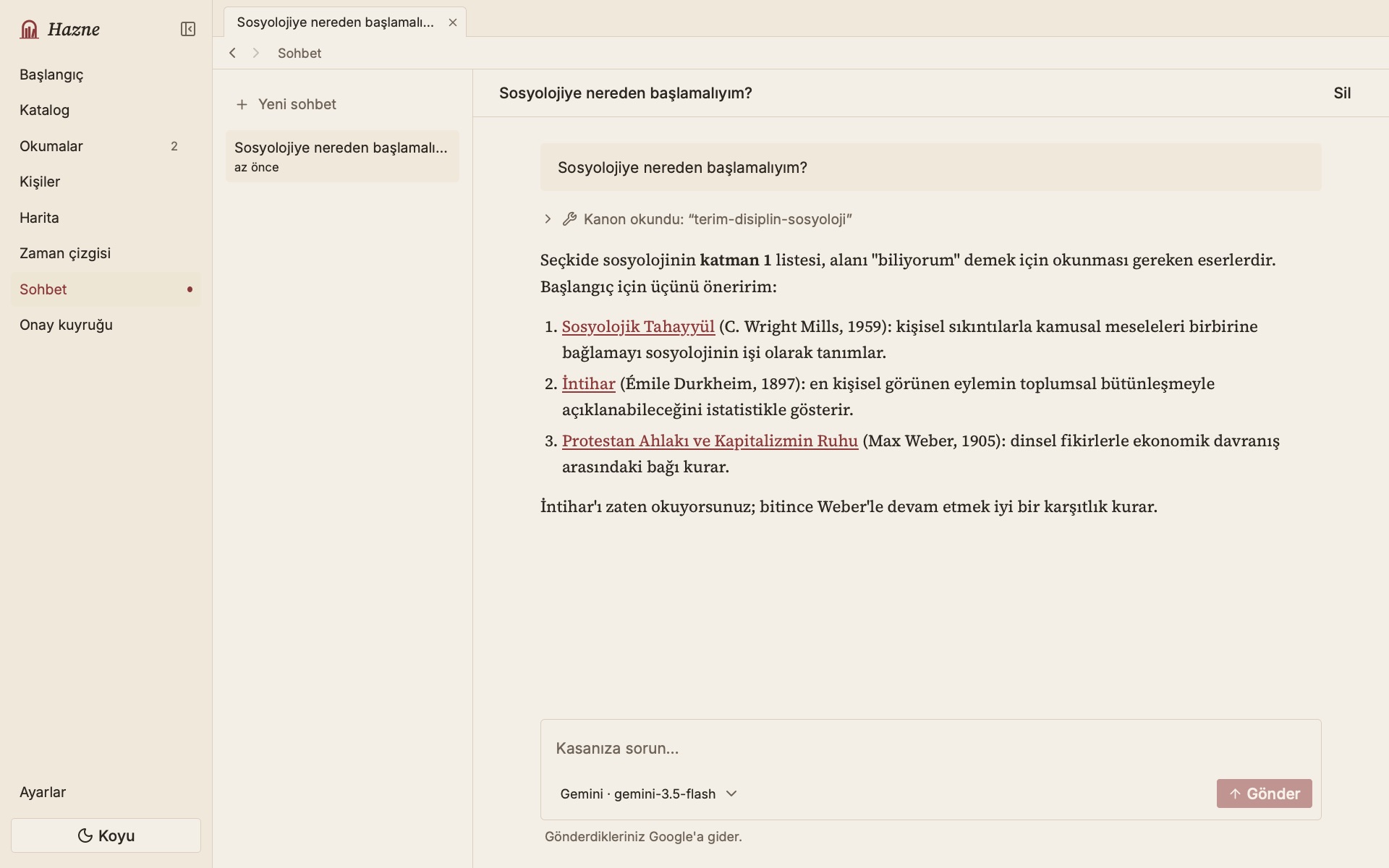Expand the Kanon okundu tool call
This screenshot has width=1389, height=868.
point(548,219)
